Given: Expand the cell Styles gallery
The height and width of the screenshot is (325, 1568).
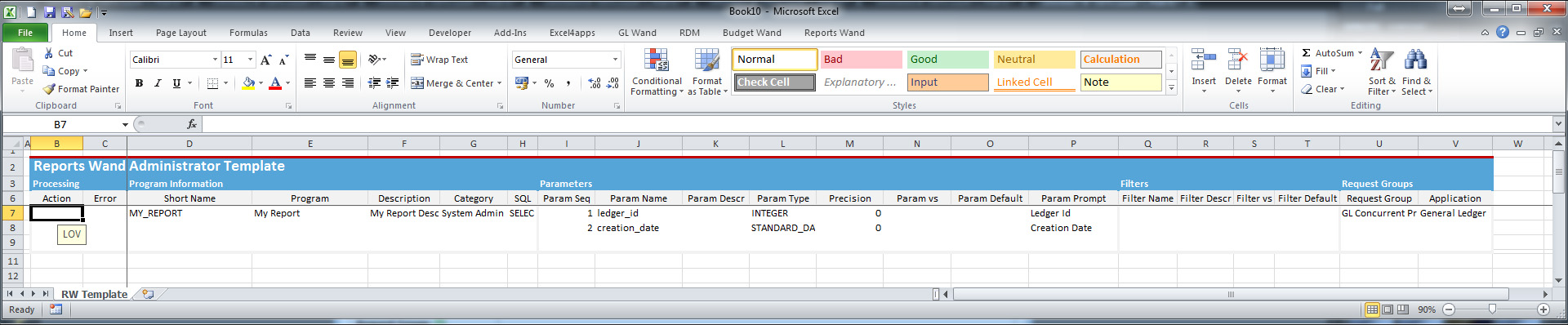Looking at the screenshot, I should coord(1171,87).
